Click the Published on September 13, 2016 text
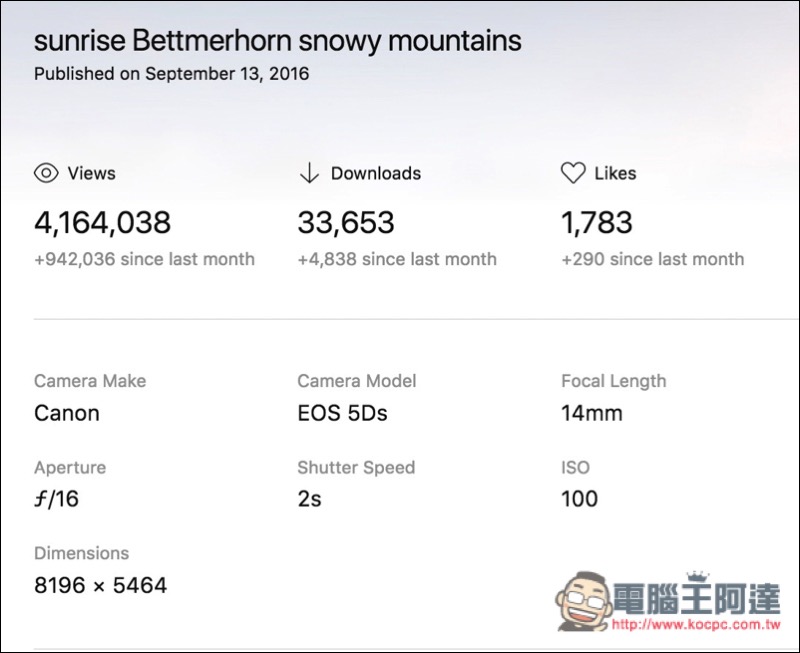The height and width of the screenshot is (653, 800). [x=171, y=74]
